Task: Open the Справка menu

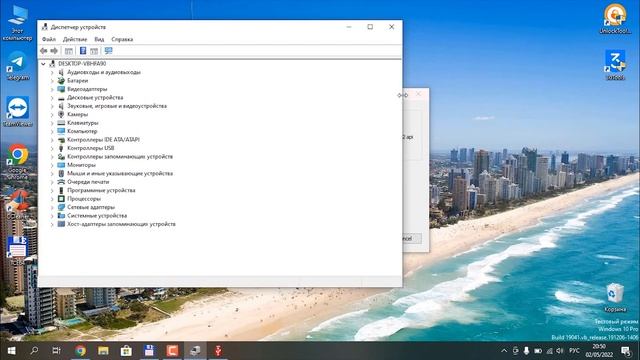Action: click(122, 39)
